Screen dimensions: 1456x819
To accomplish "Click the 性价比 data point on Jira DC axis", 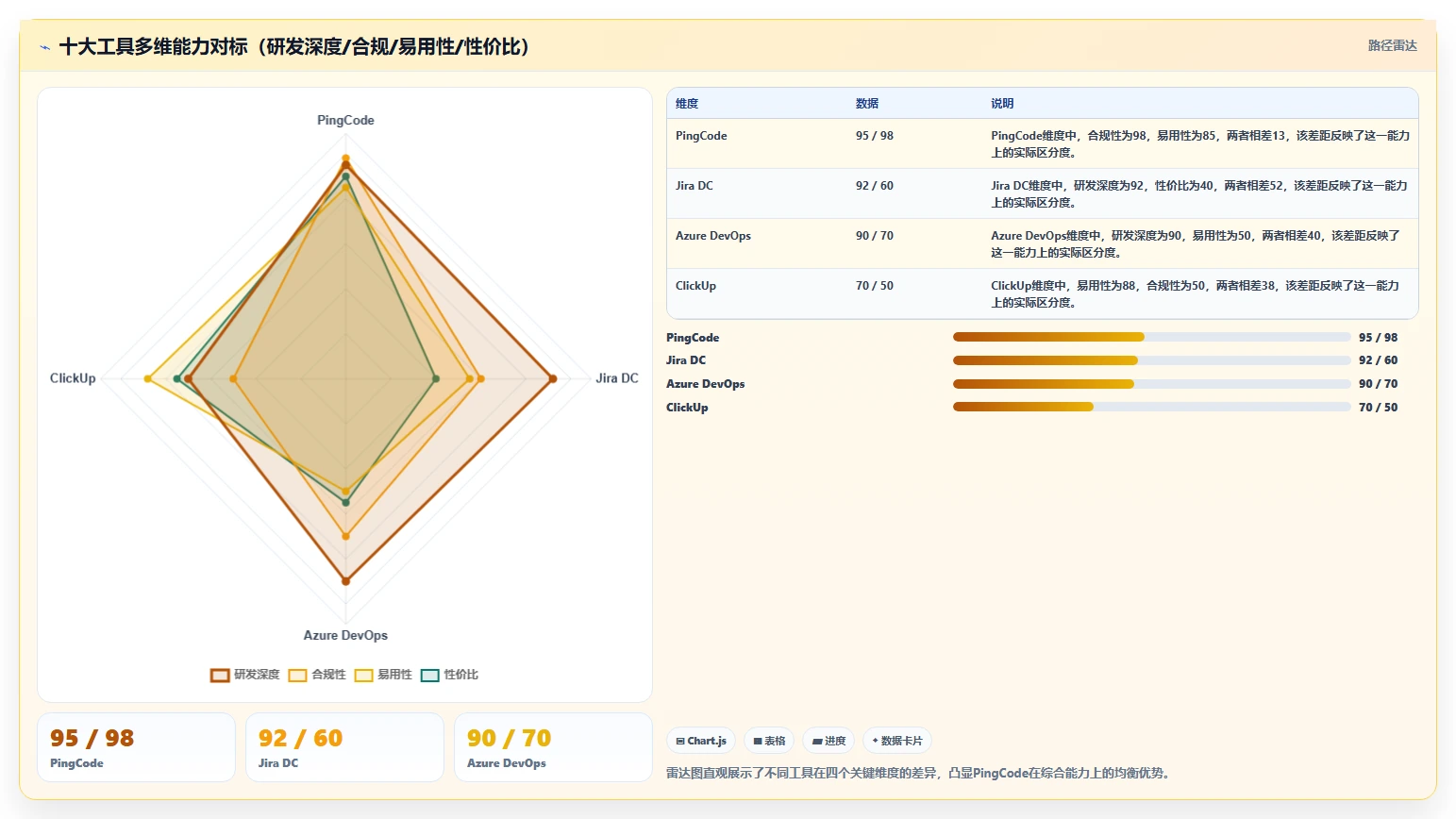I will tap(436, 379).
